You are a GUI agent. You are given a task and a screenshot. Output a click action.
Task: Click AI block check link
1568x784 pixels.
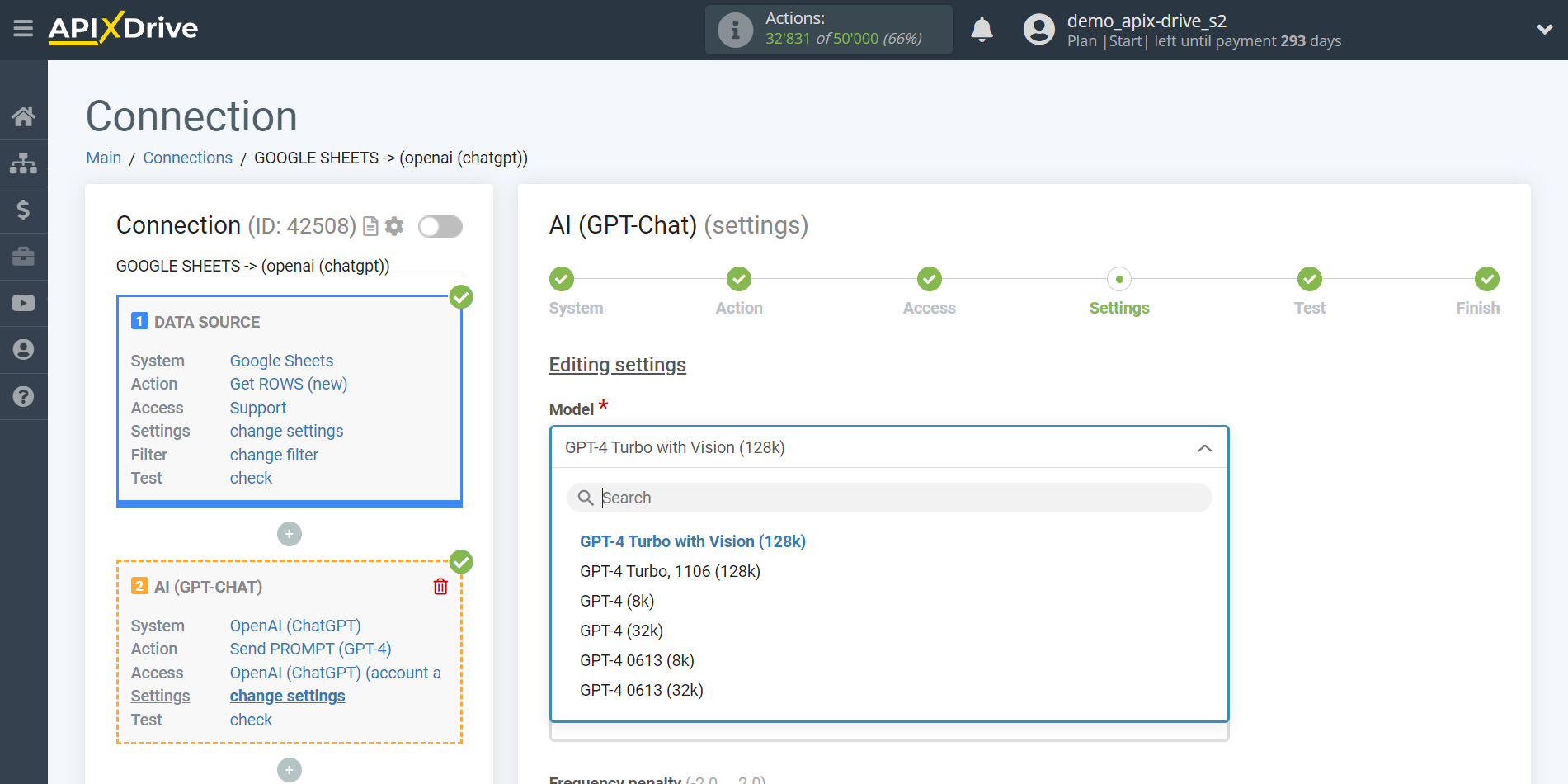coord(251,720)
